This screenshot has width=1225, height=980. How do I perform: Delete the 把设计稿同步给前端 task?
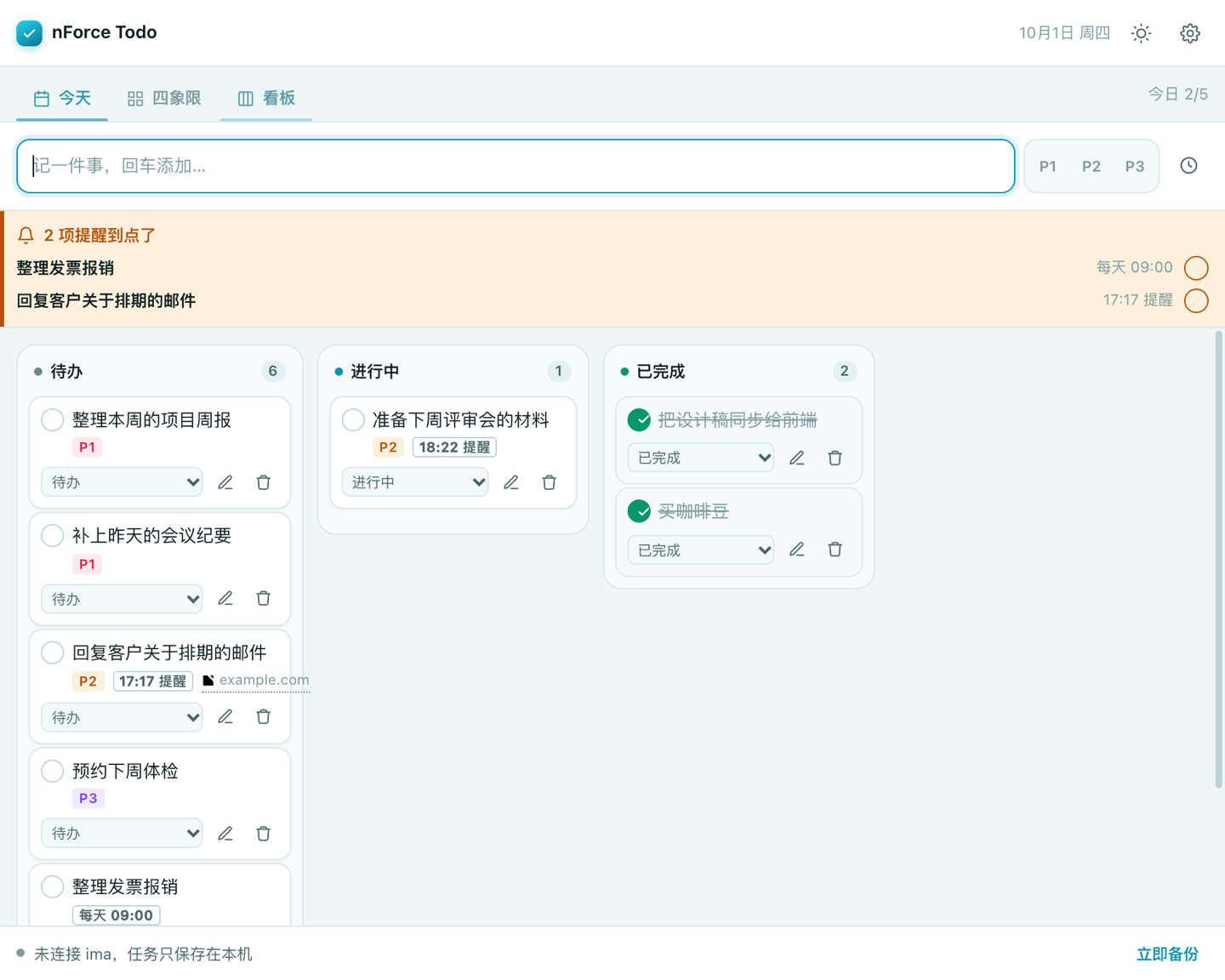click(x=835, y=458)
